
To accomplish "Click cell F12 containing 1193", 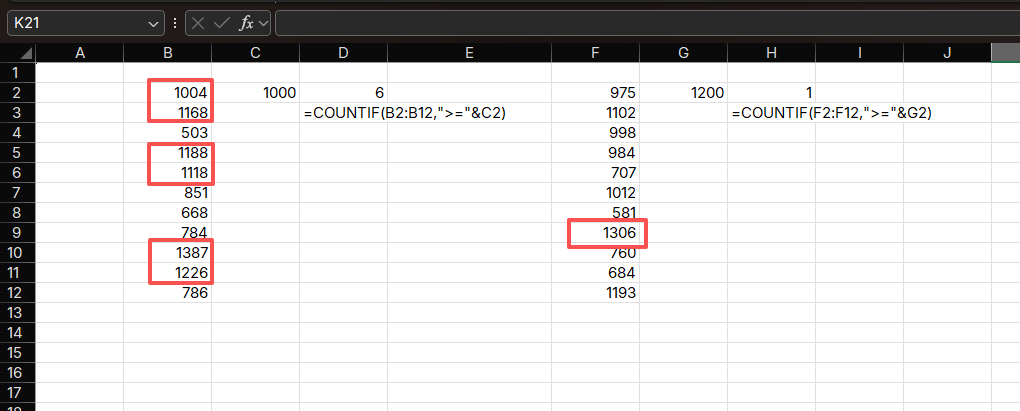I will (595, 293).
